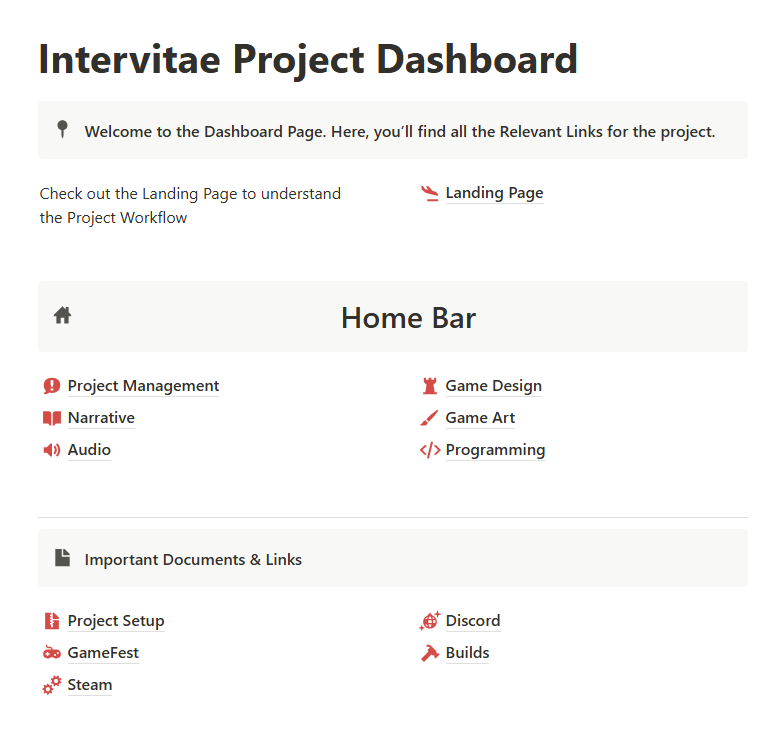Click the speaker icon beside Audio
Image resolution: width=760 pixels, height=737 pixels.
tap(52, 450)
